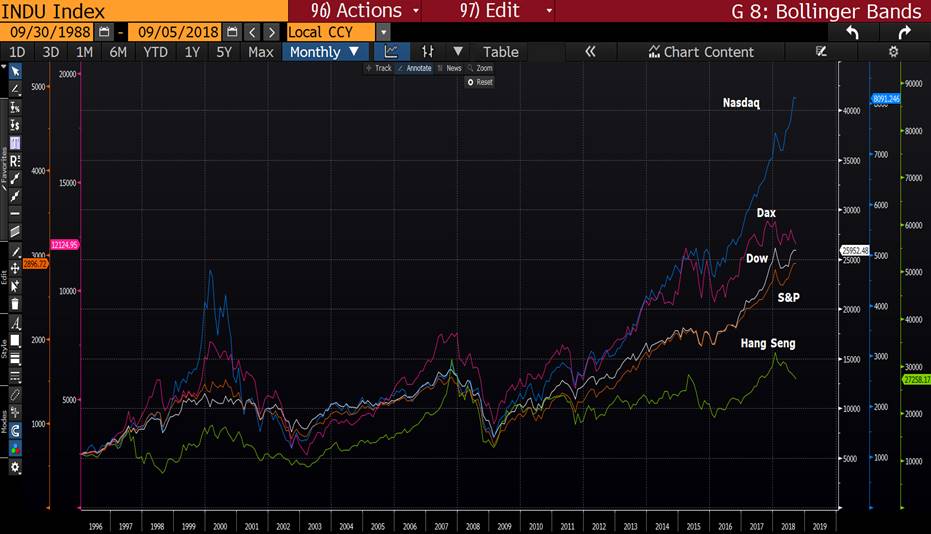Click the Hang Seng chart label
This screenshot has height=534, width=931.
point(768,343)
